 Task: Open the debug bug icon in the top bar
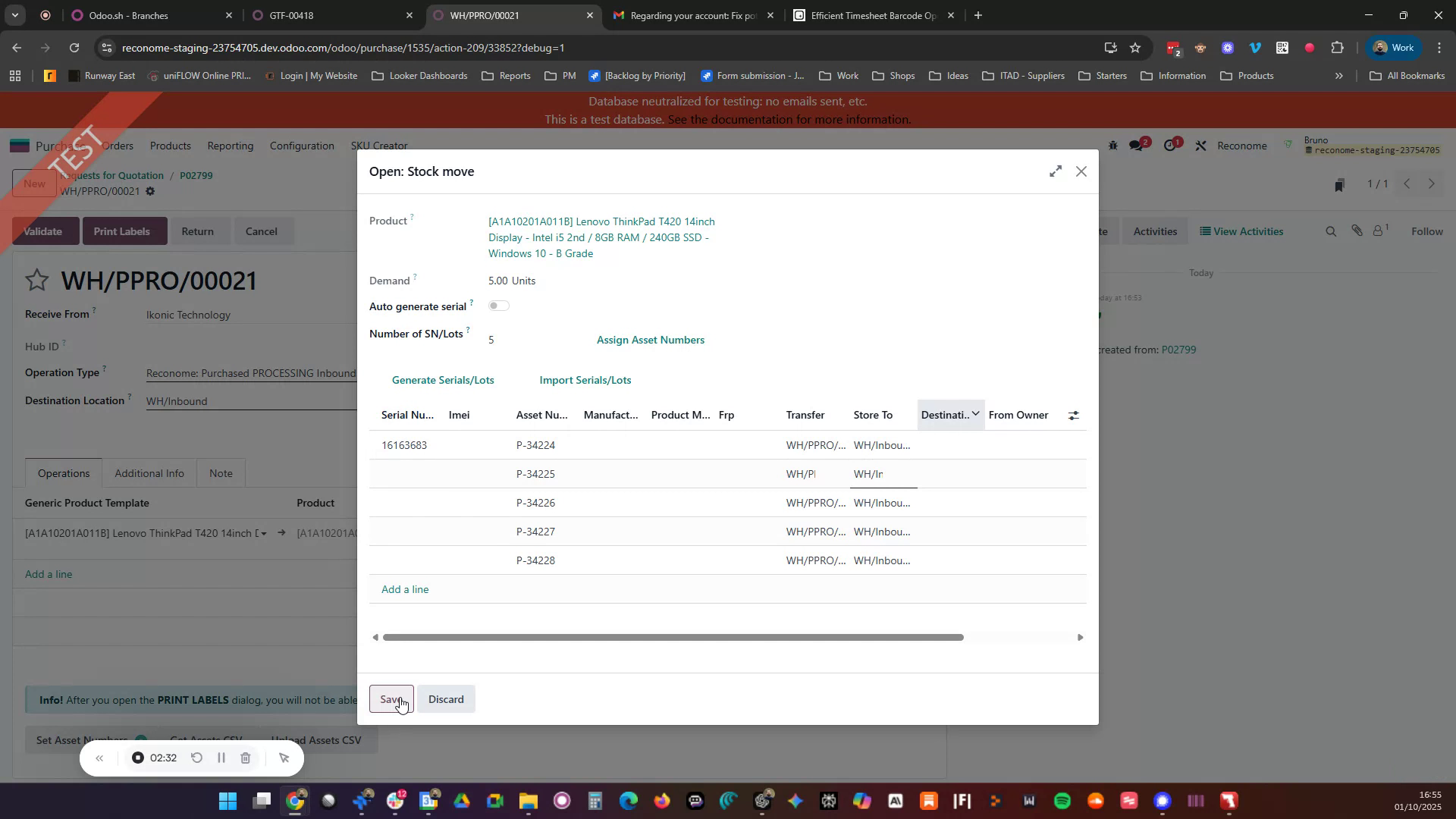click(x=1112, y=145)
